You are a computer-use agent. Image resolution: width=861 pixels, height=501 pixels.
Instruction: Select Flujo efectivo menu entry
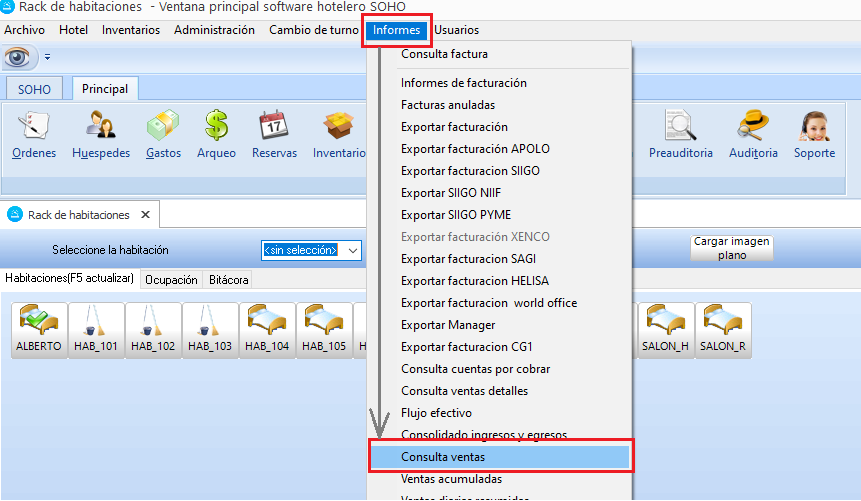pos(436,413)
